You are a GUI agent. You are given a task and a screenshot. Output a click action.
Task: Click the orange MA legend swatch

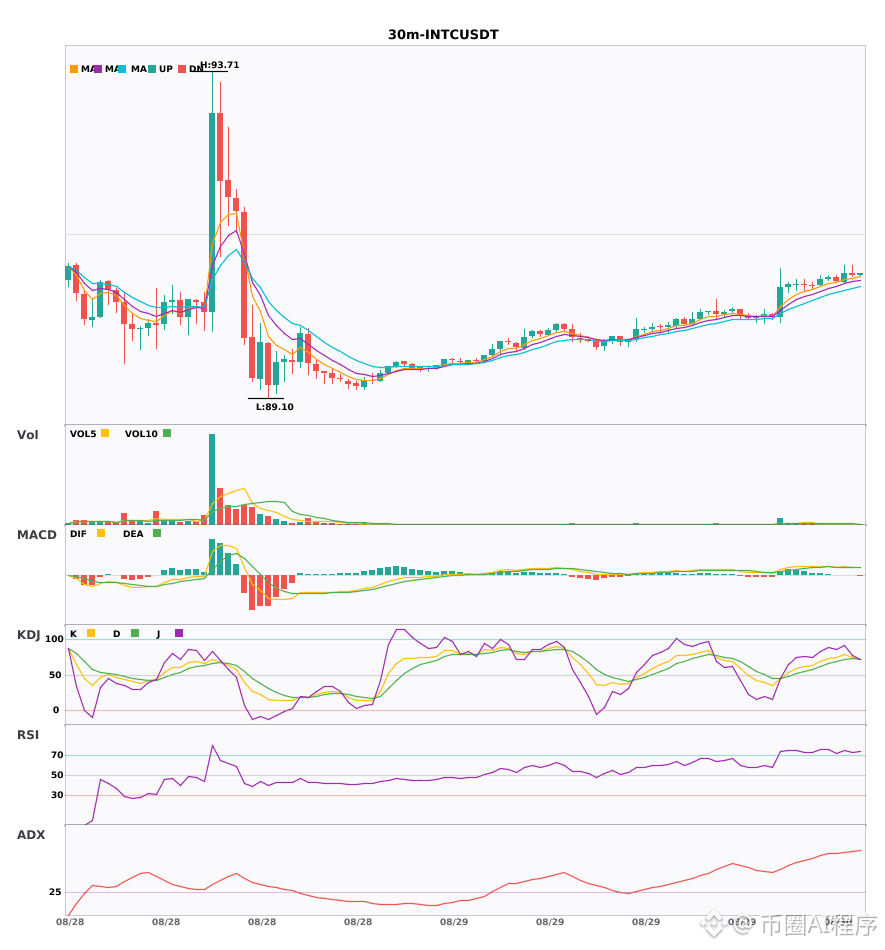74,69
